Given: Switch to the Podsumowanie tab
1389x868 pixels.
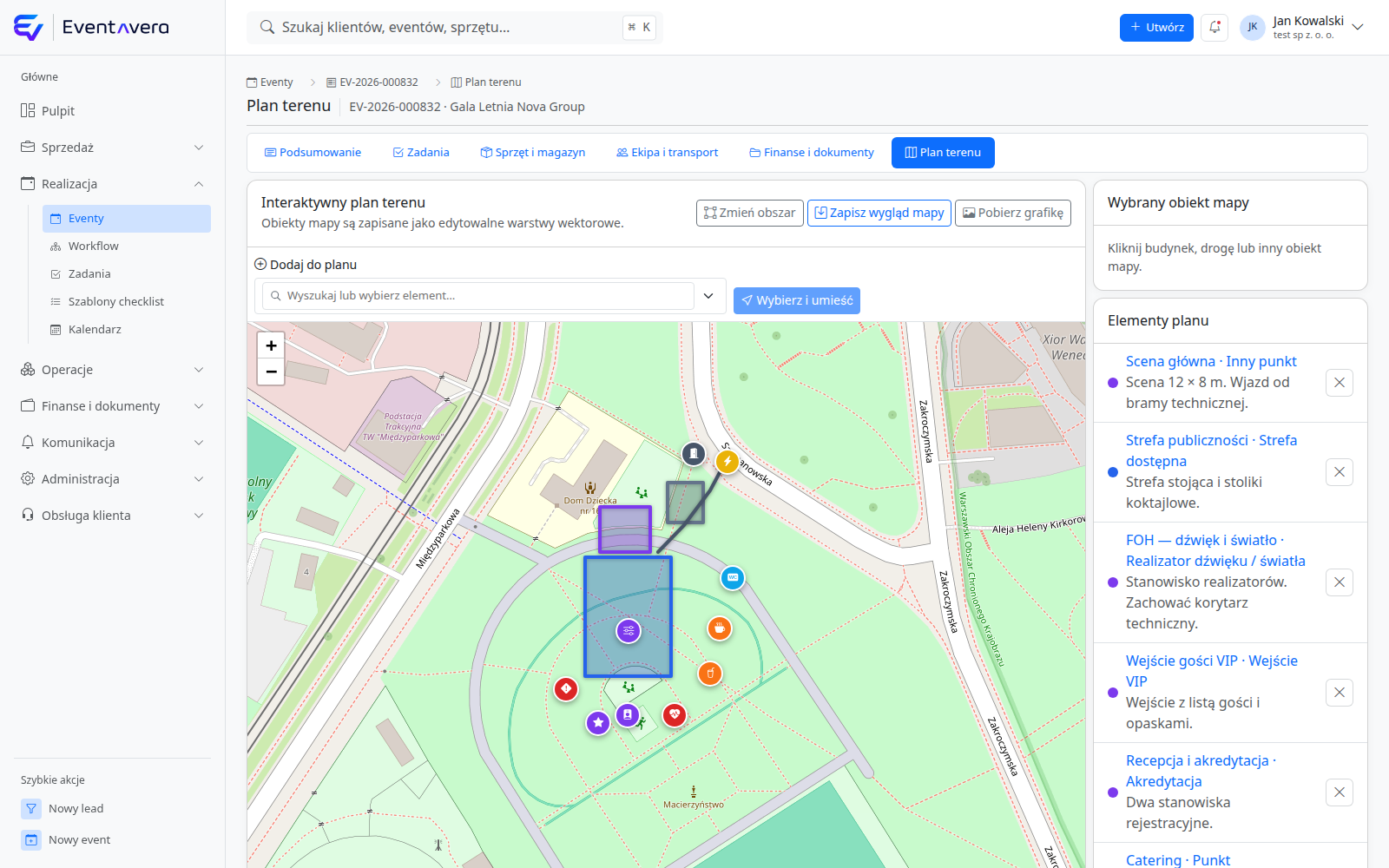Looking at the screenshot, I should pos(313,153).
